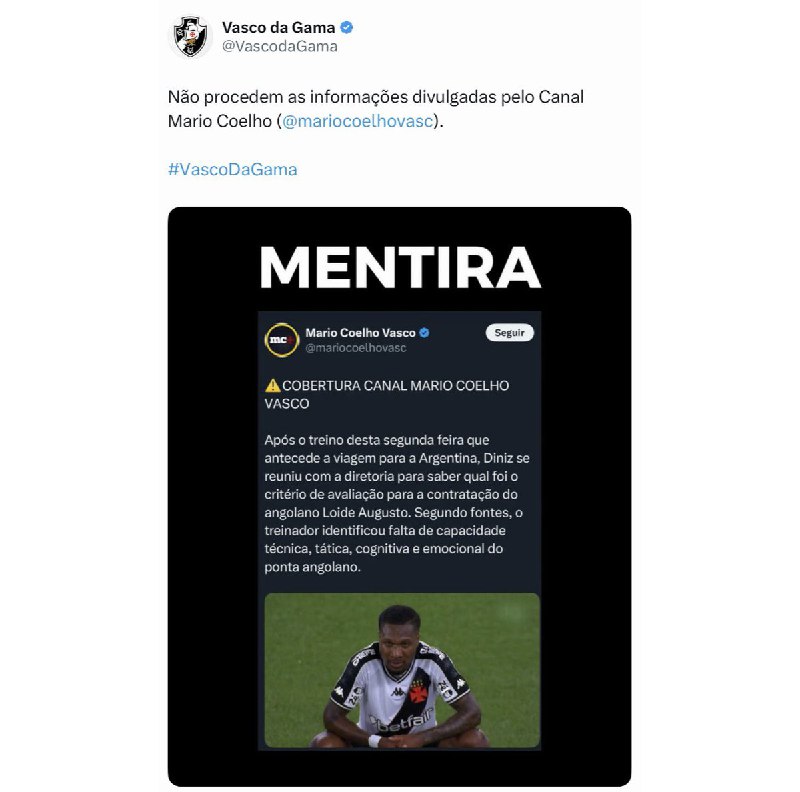The image size is (800, 792).
Task: Click the Vasco cross crest on the jersey
Action: tap(419, 690)
